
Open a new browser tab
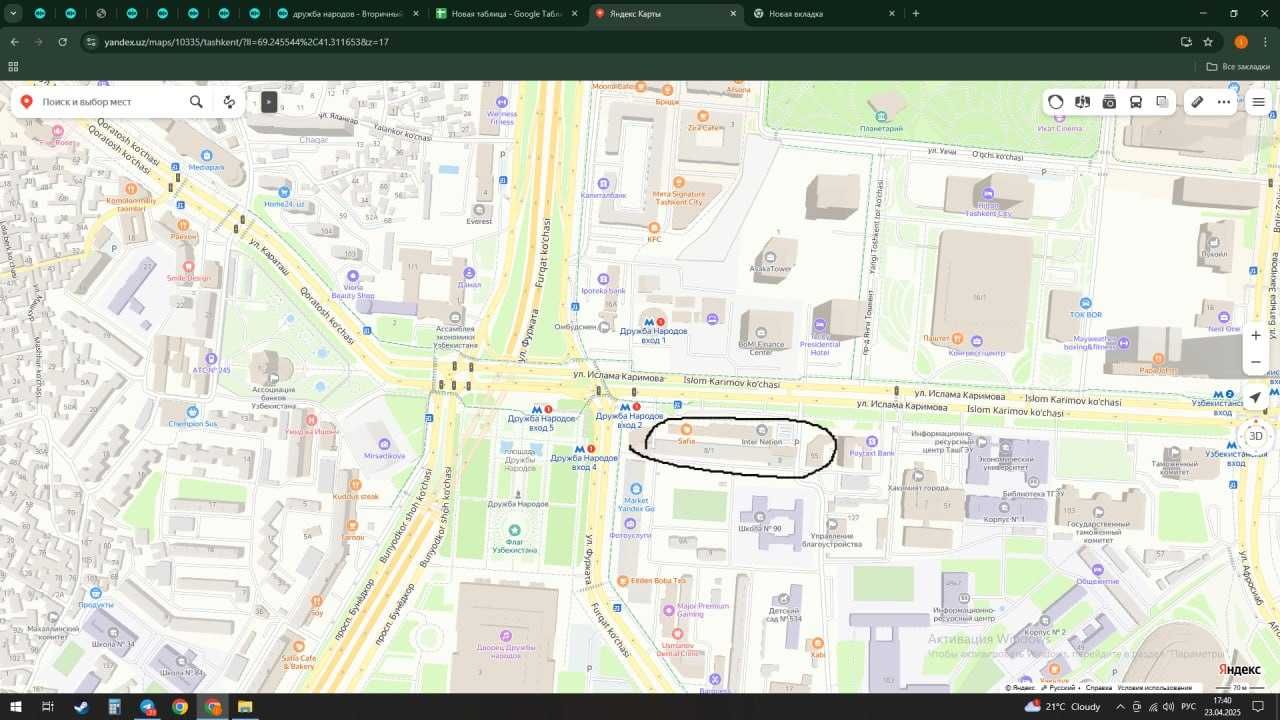(915, 14)
